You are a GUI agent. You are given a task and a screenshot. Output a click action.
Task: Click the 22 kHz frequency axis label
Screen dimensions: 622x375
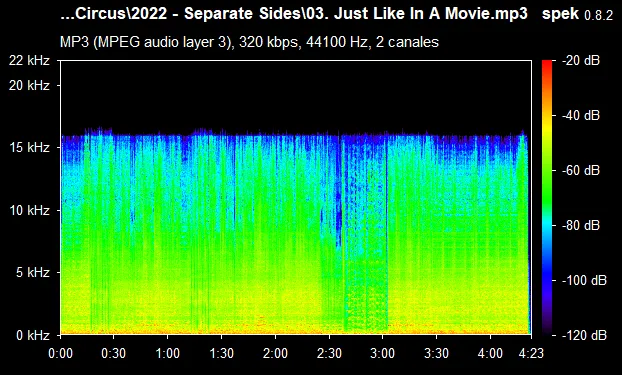30,61
